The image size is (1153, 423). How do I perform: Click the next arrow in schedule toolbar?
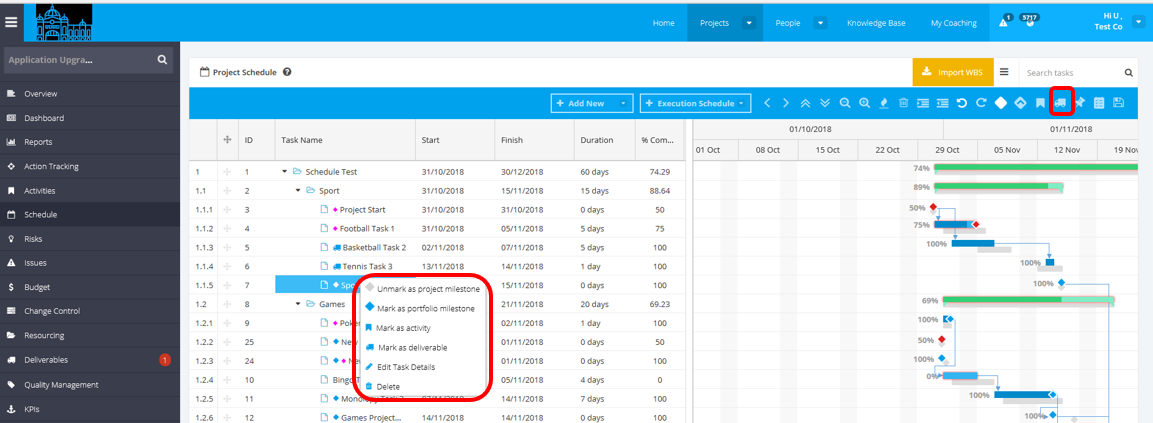coord(786,103)
